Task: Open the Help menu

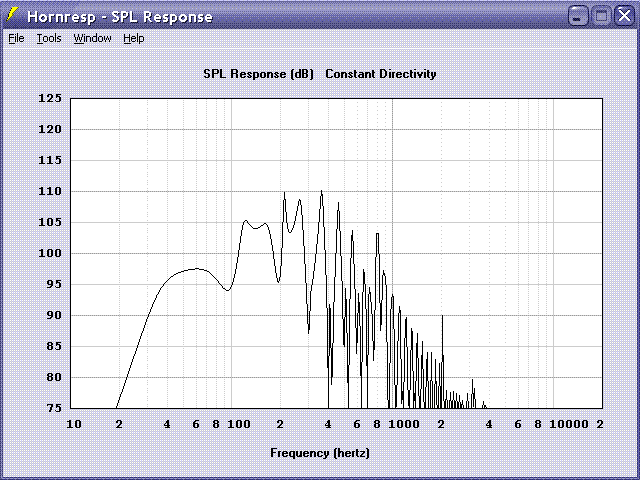Action: tap(133, 38)
